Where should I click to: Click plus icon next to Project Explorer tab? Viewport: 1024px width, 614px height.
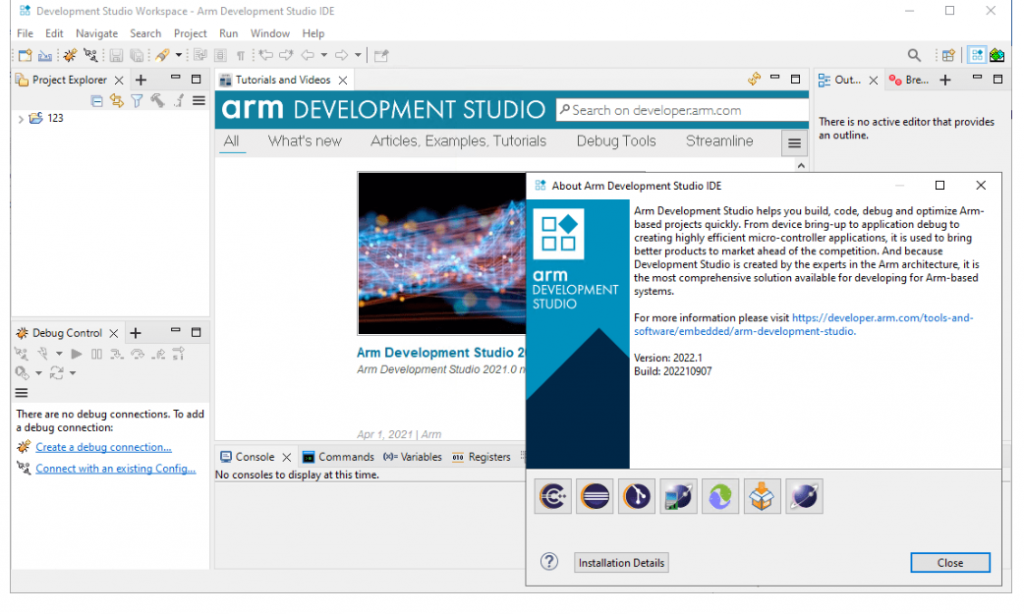141,80
